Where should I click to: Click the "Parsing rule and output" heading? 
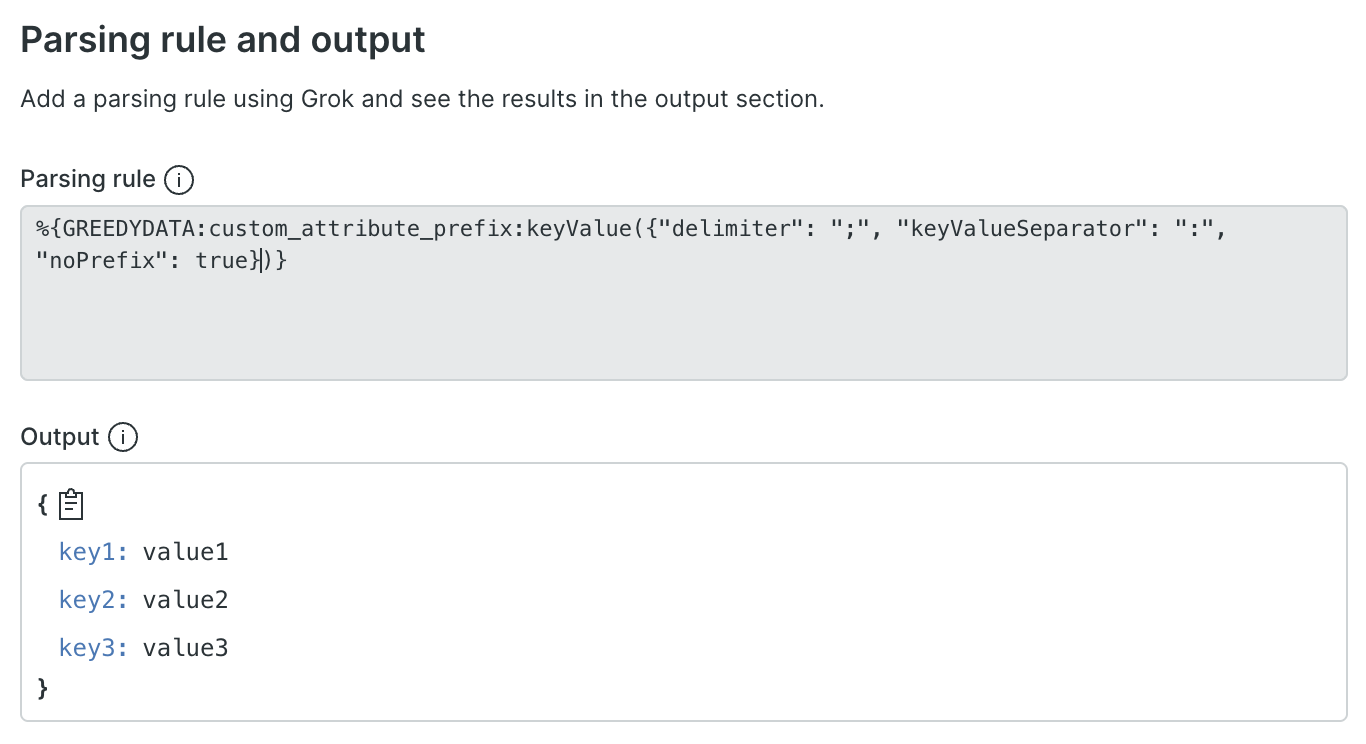click(223, 40)
